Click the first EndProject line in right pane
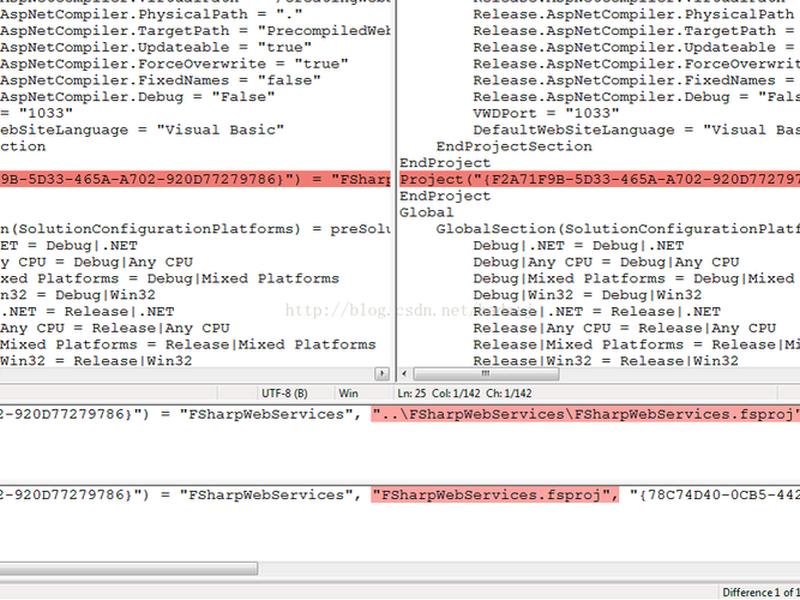Screen dimensions: 800x600 pyautogui.click(x=445, y=163)
